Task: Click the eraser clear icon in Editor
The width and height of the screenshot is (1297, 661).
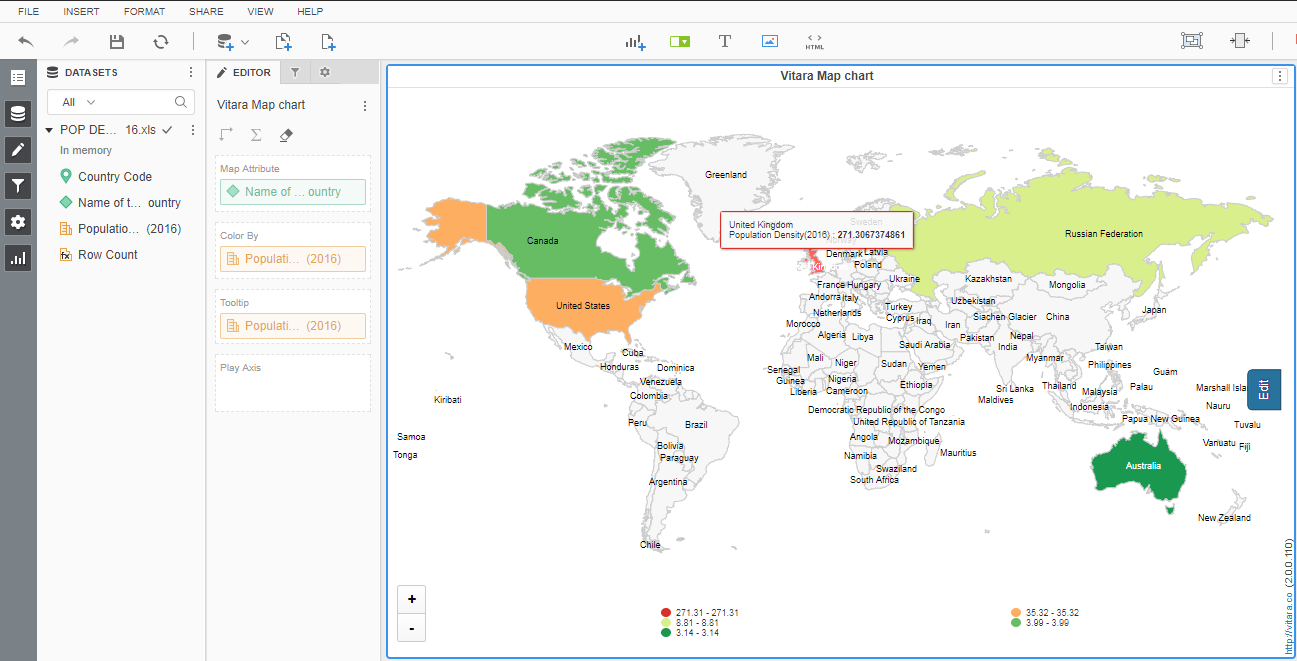Action: tap(286, 134)
